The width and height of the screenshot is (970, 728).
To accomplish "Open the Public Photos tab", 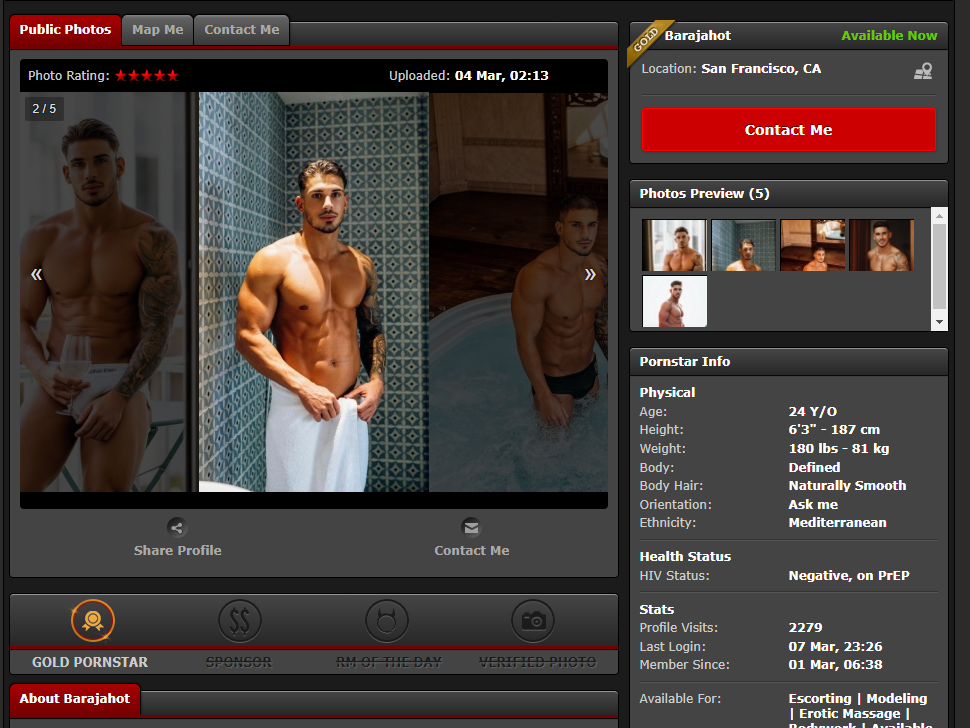I will (65, 30).
